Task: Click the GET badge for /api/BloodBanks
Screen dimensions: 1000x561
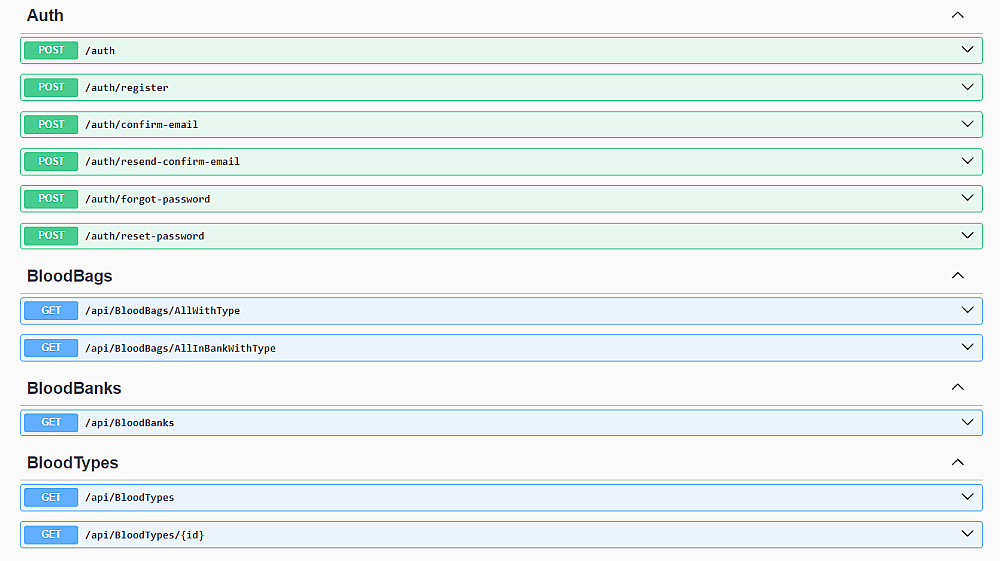Action: [x=51, y=423]
